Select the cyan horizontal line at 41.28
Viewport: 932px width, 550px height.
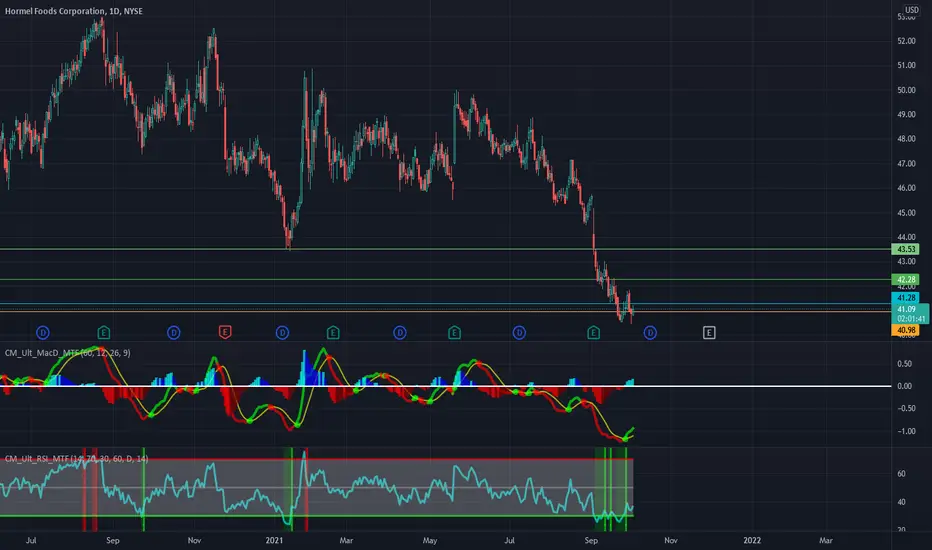(x=446, y=304)
